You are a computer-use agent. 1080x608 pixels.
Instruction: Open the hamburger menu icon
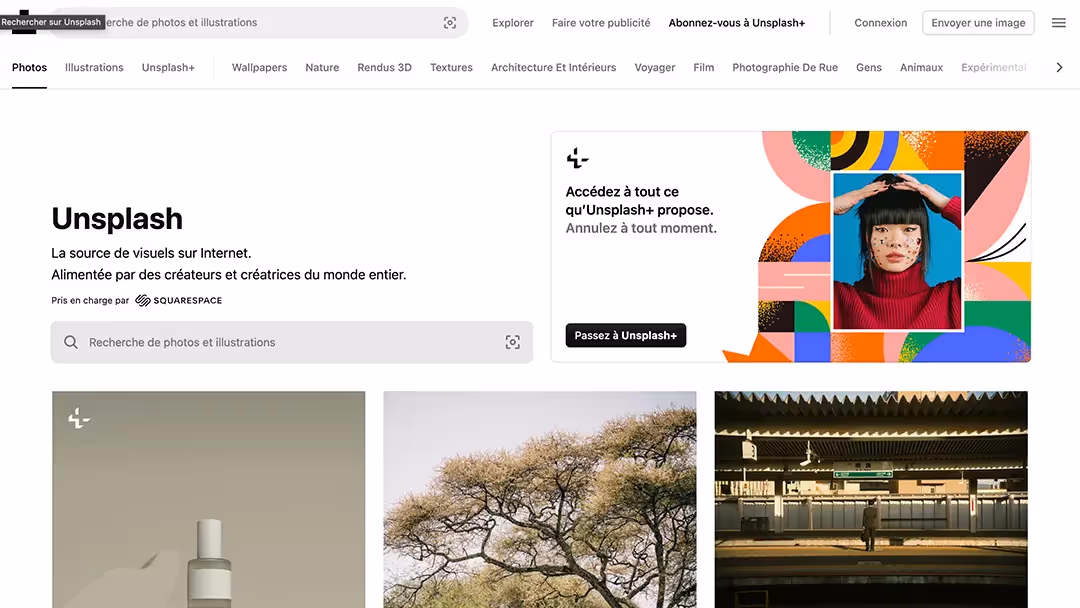[1059, 23]
